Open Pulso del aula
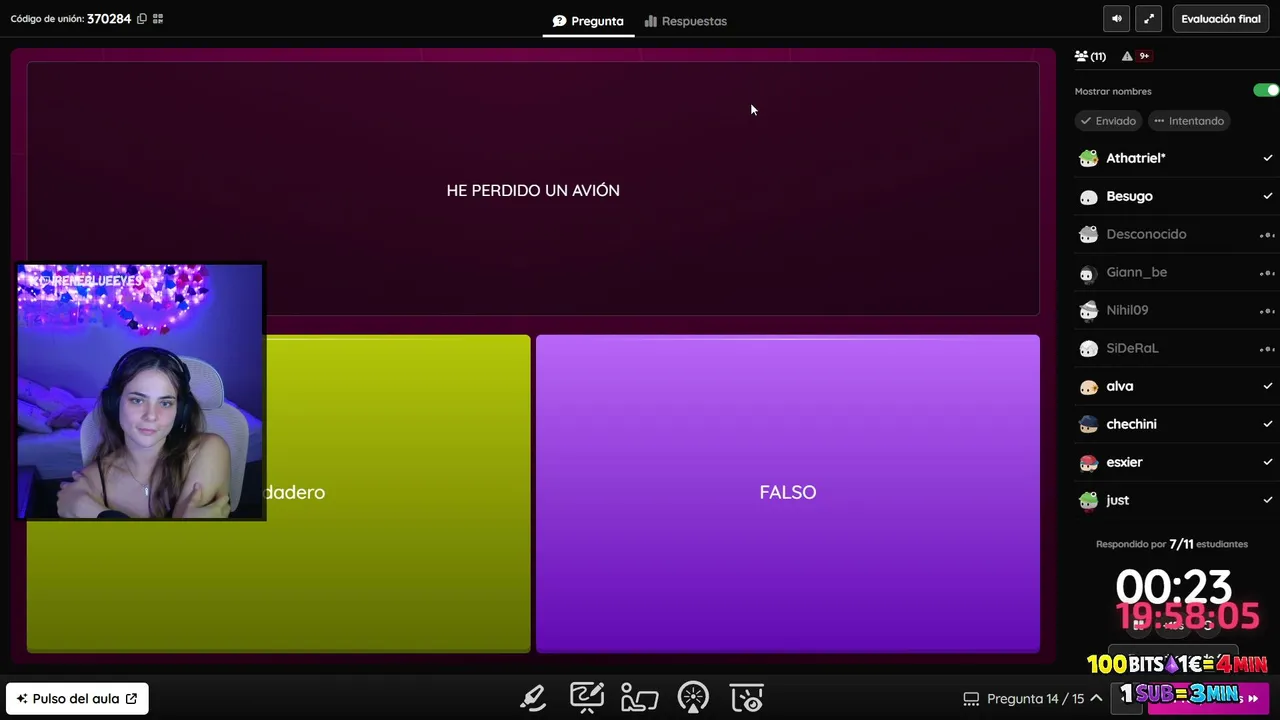Screen dimensions: 1280x720 [77, 699]
